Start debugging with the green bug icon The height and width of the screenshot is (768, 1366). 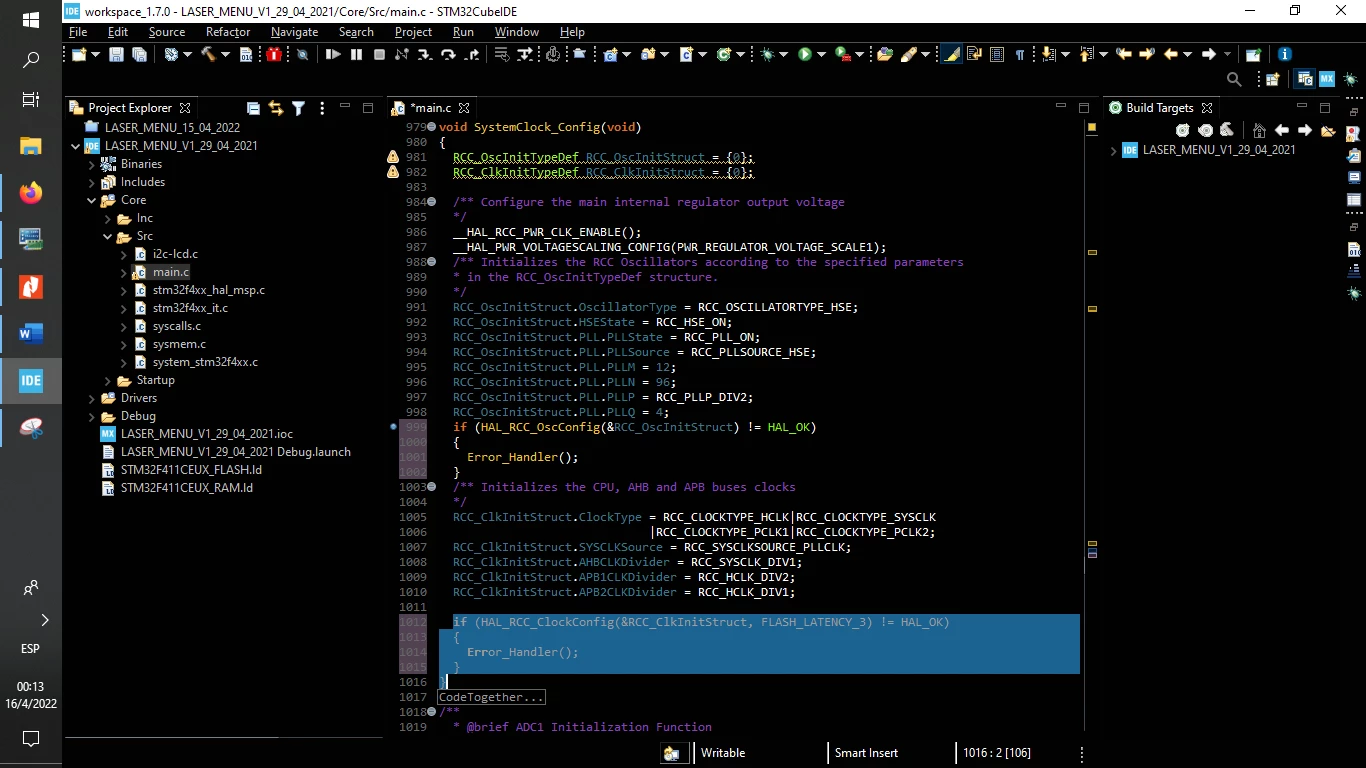tap(768, 54)
